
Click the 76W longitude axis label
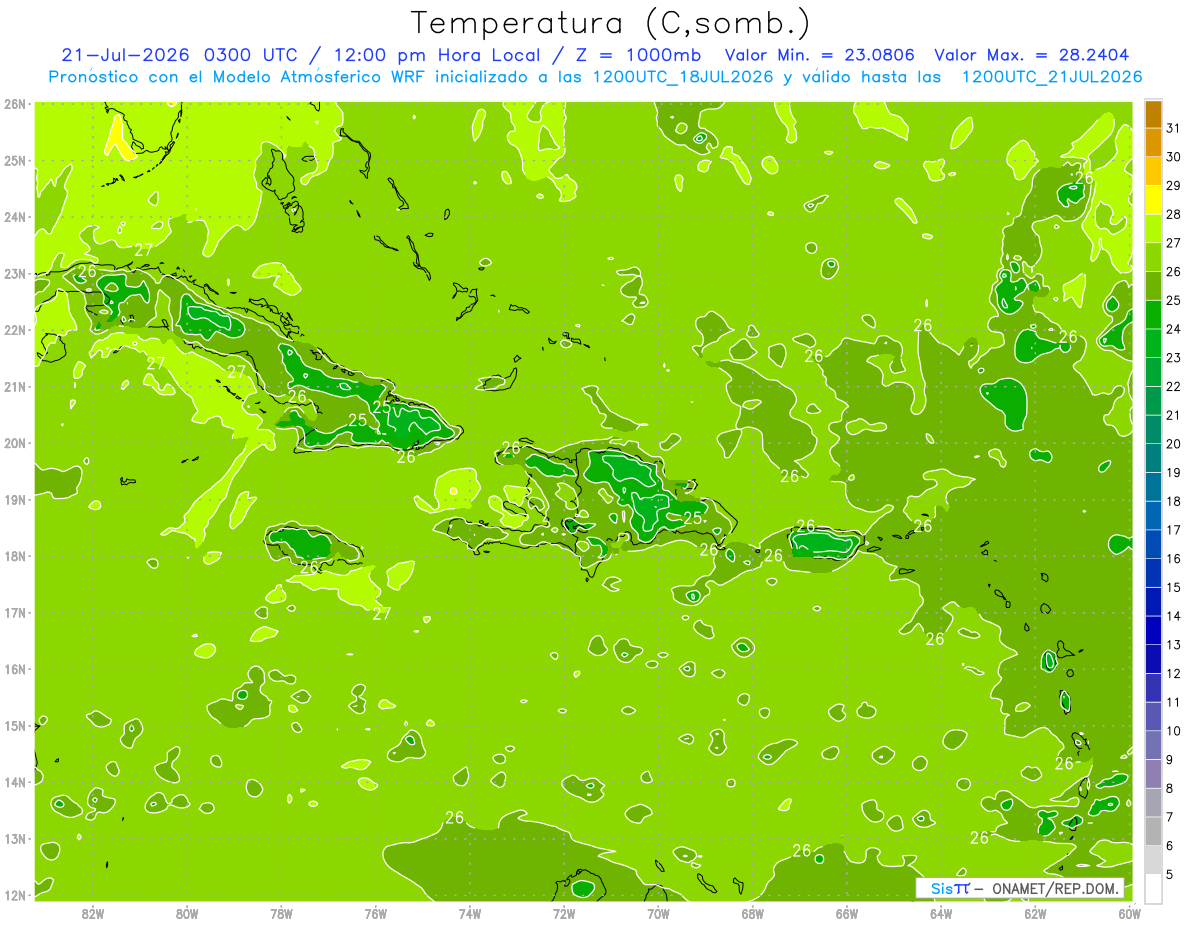(x=376, y=913)
